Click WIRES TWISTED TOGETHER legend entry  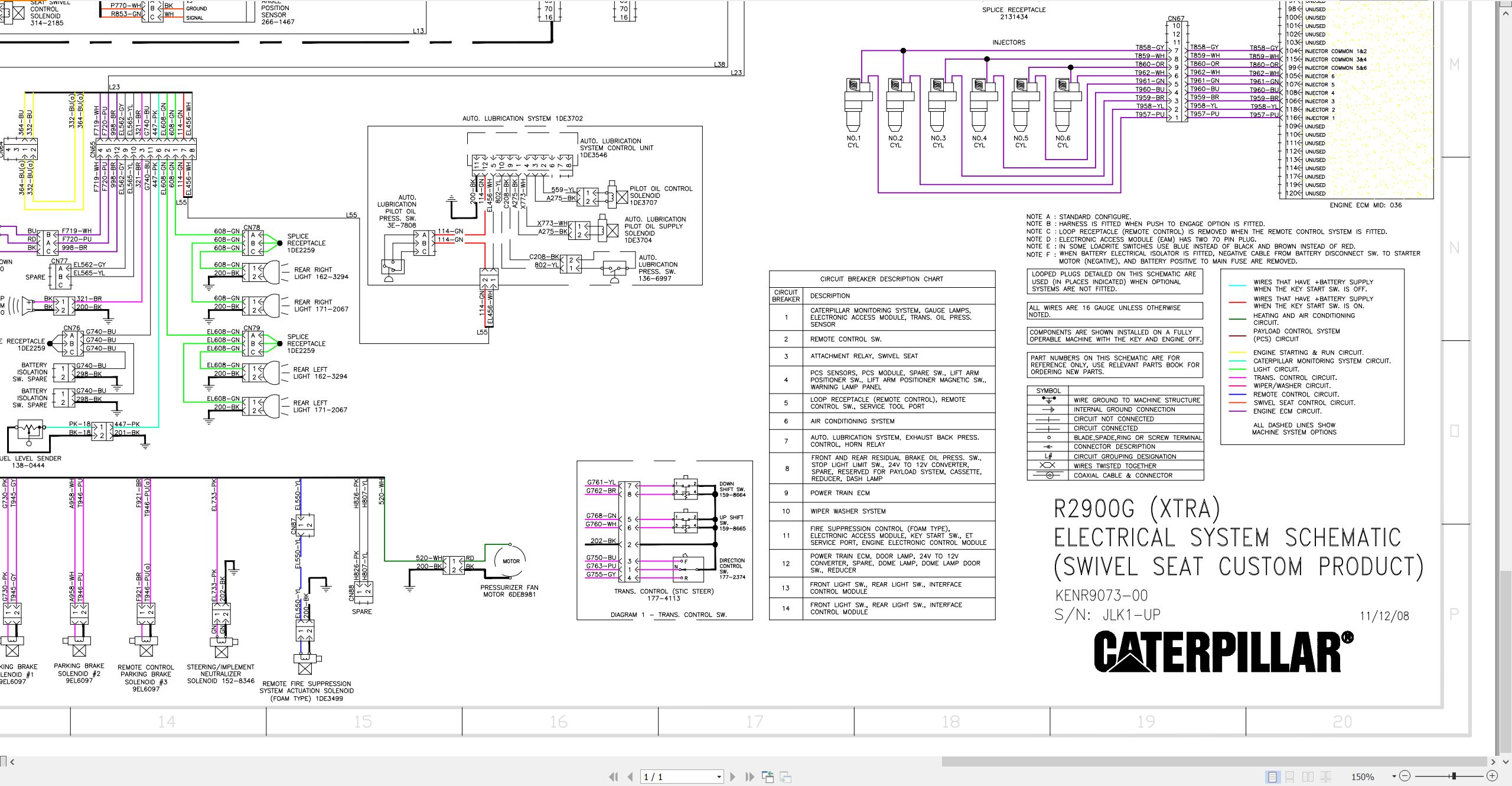pyautogui.click(x=1115, y=466)
